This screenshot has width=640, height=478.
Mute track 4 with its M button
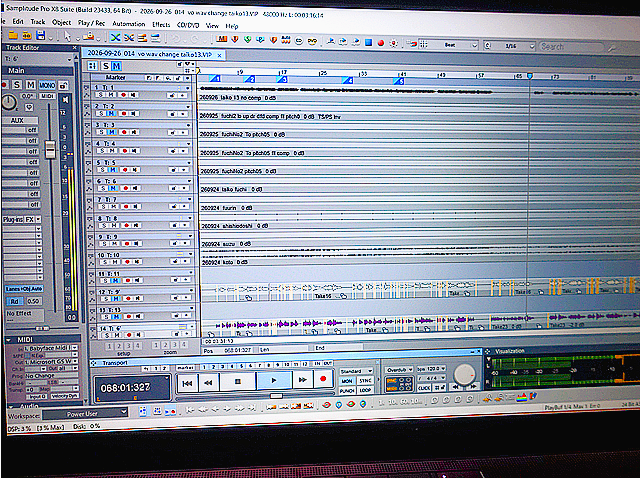(x=111, y=151)
